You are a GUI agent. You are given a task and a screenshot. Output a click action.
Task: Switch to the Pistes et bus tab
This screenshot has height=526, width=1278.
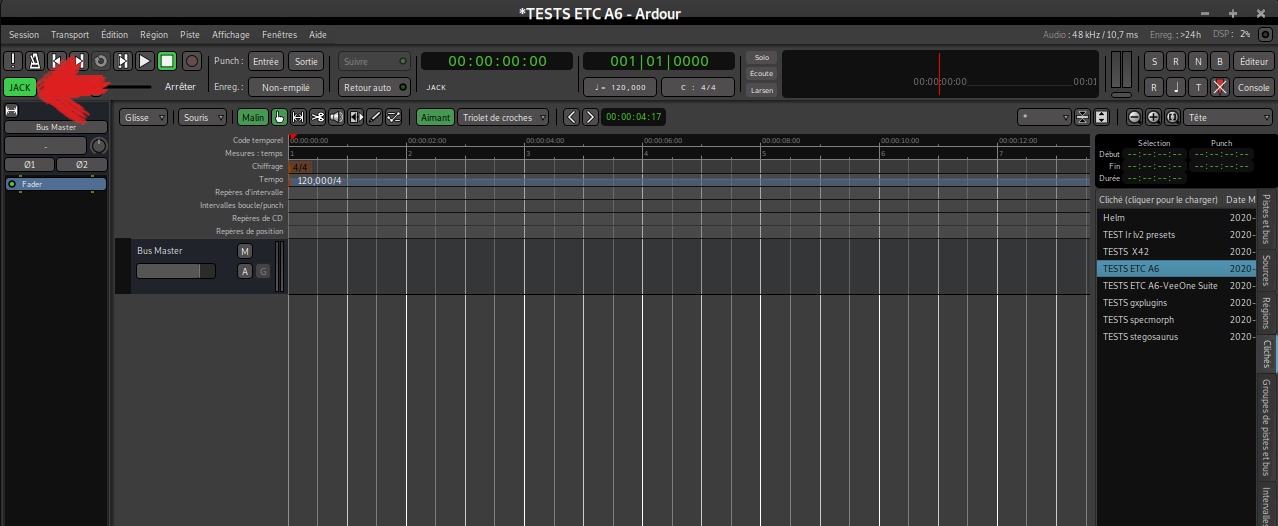pyautogui.click(x=1266, y=219)
